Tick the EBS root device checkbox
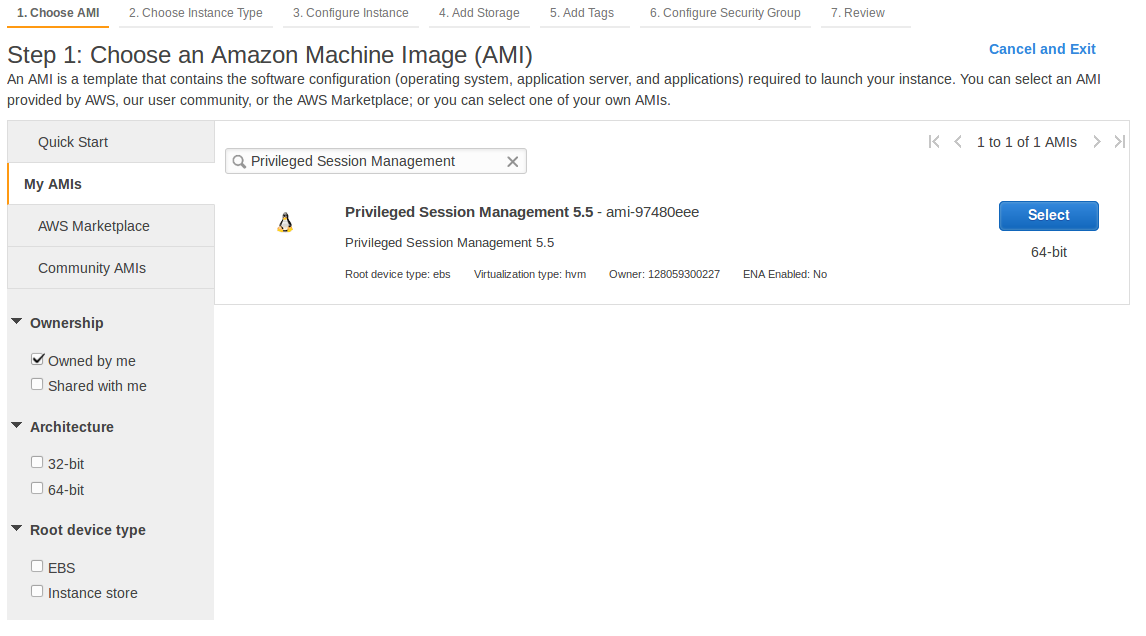Viewport: 1146px width, 636px height. coord(38,567)
